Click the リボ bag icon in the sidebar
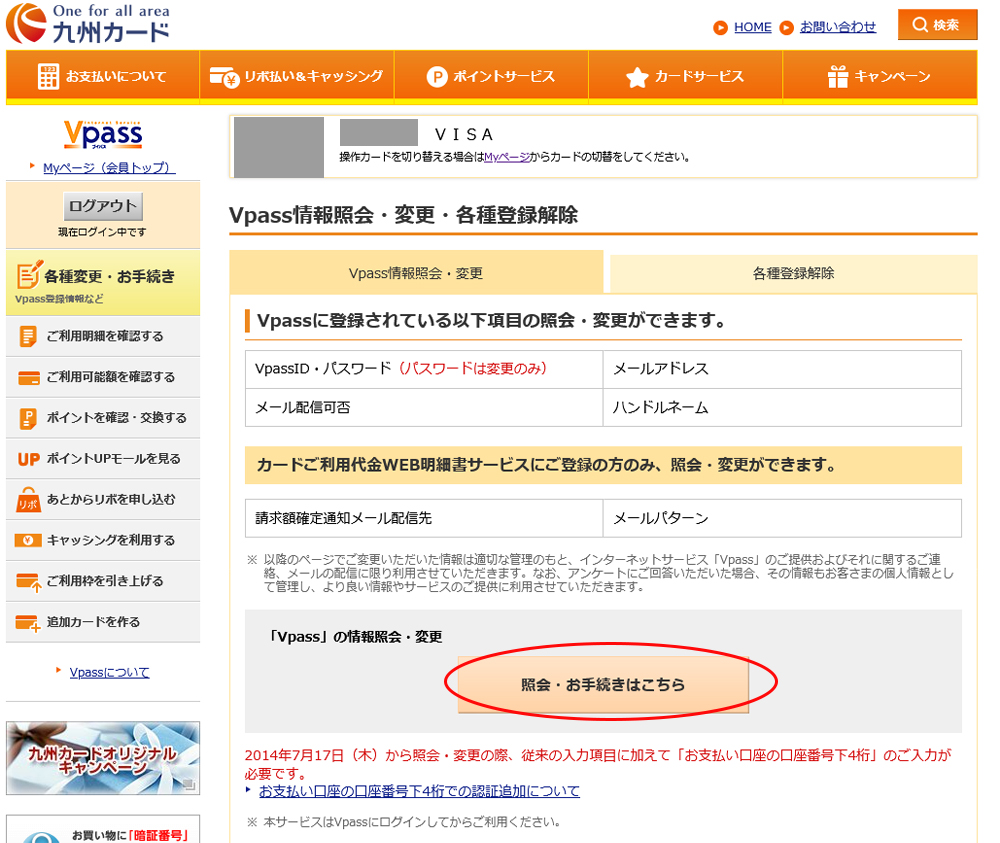This screenshot has width=1000, height=843. (28, 500)
